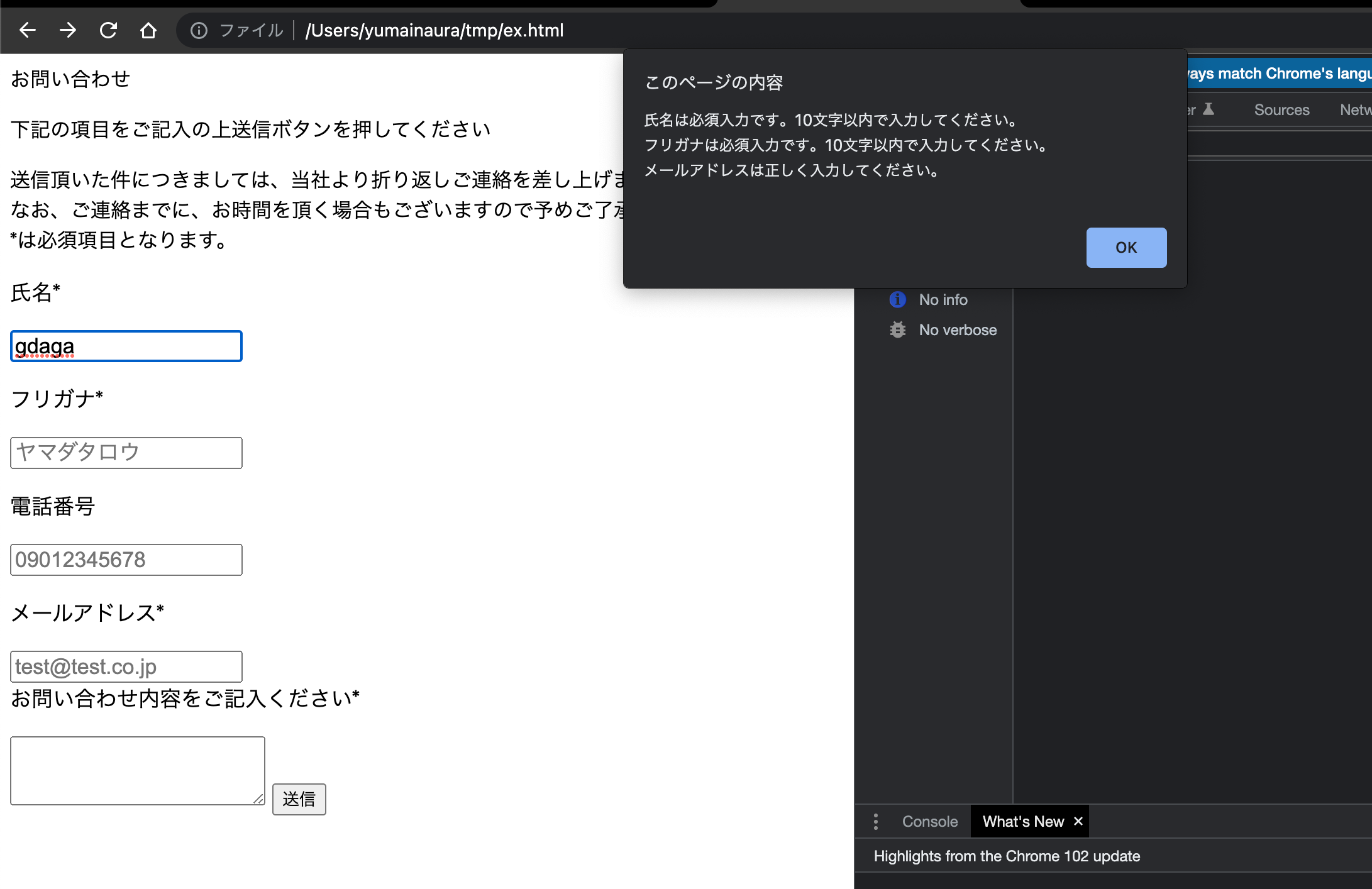This screenshot has width=1372, height=889.
Task: Reload the page with the refresh icon
Action: pyautogui.click(x=108, y=30)
